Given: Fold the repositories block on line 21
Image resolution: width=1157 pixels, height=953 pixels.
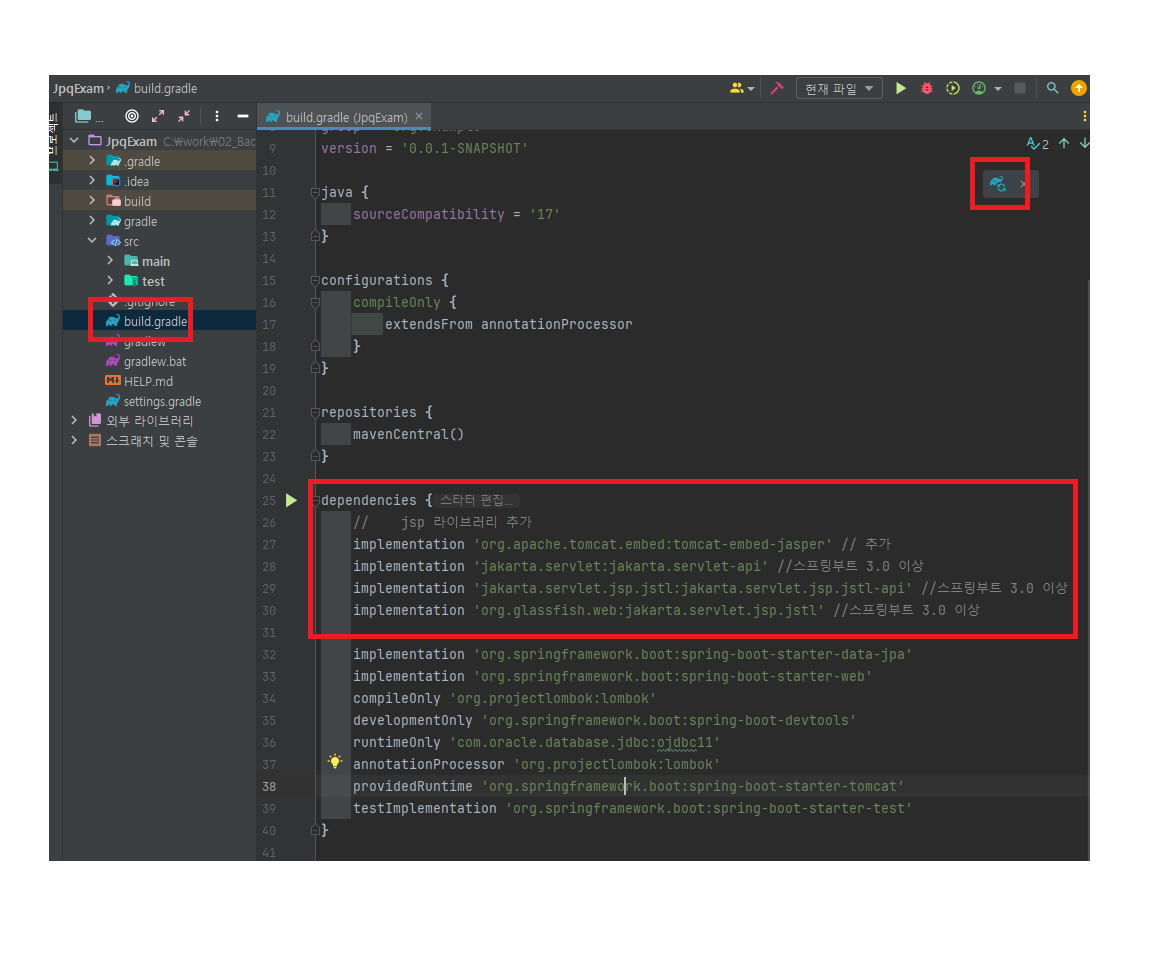Looking at the screenshot, I should 315,412.
